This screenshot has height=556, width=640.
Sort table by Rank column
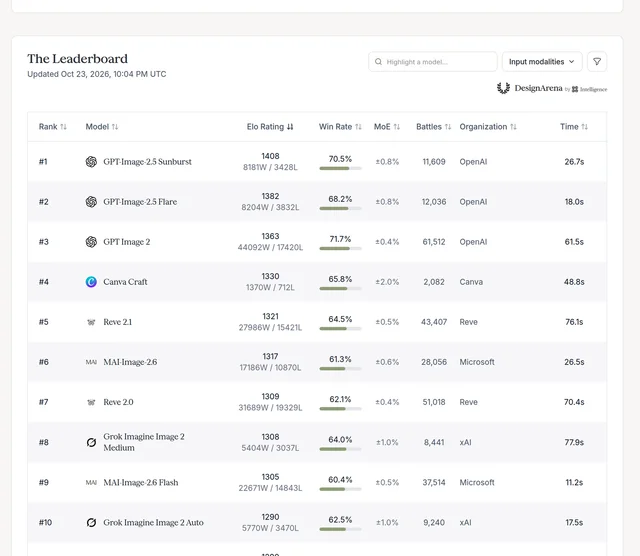(x=53, y=127)
